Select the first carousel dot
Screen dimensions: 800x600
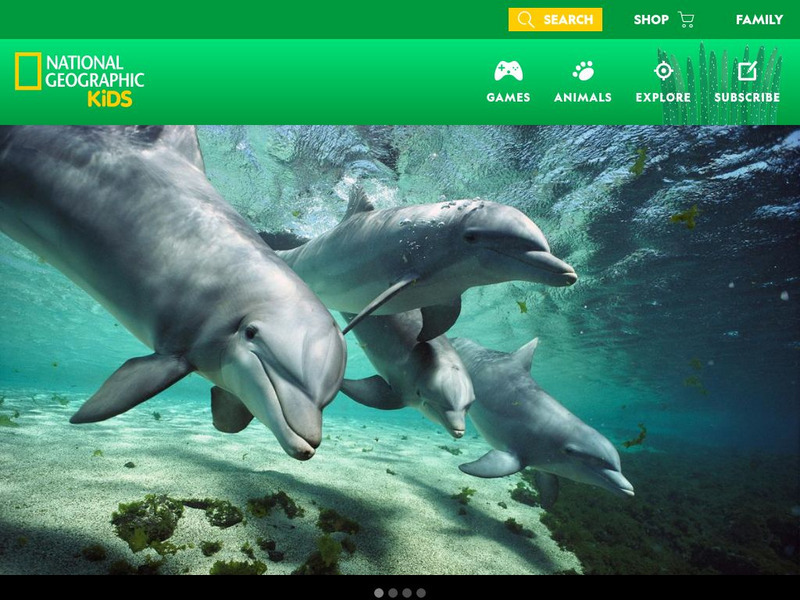pos(378,592)
